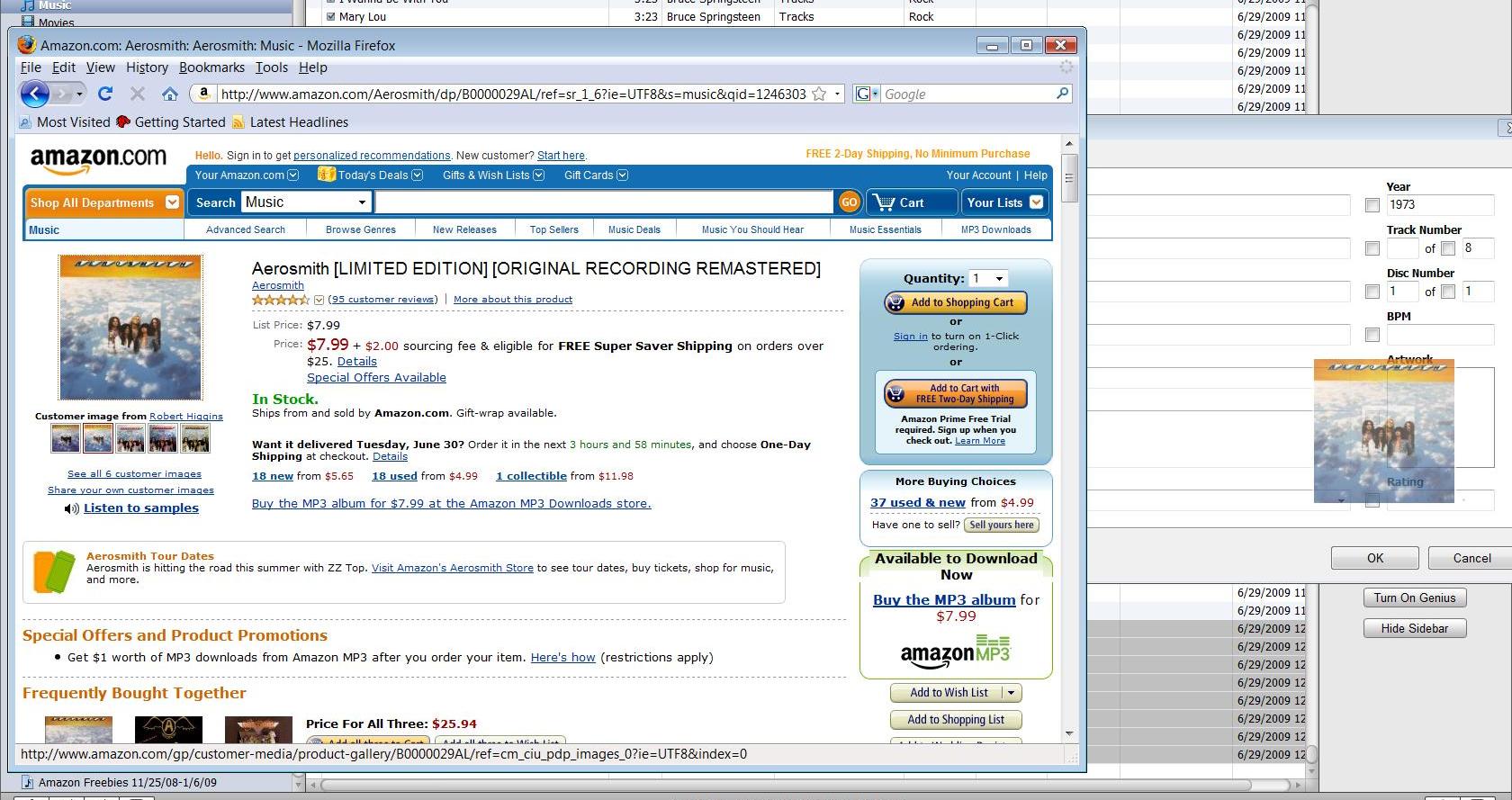Tick the Rating checkbox in iTunes dialog

tap(1372, 500)
